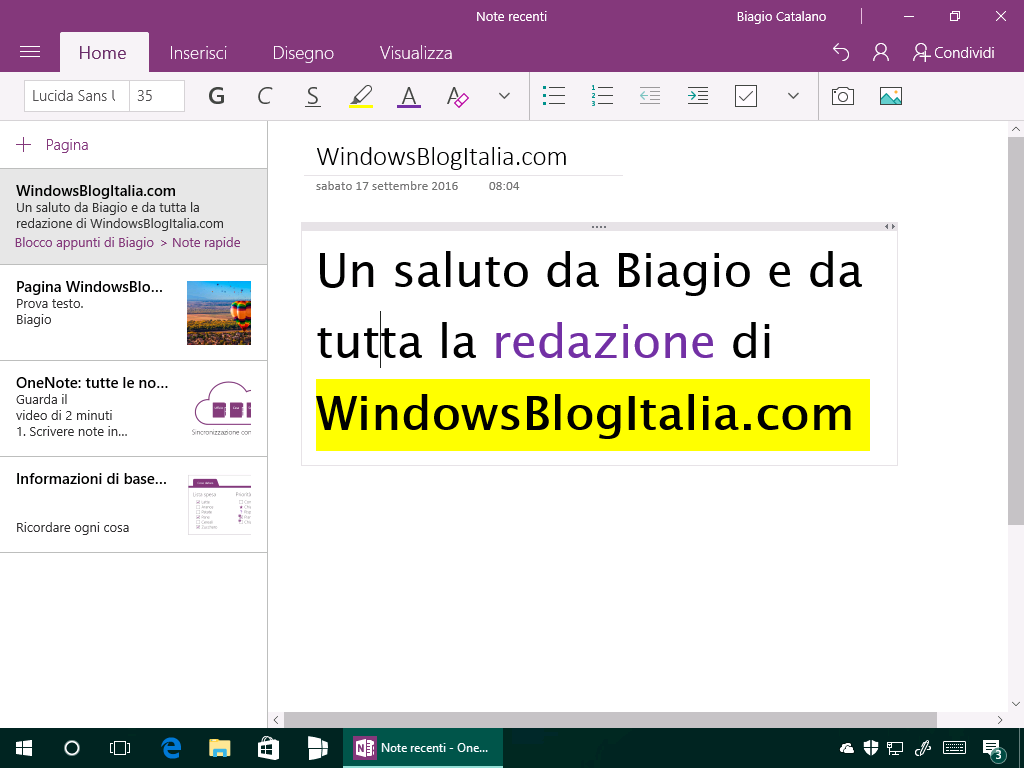
Task: Click the horizontal scrollbar right arrow
Action: coord(1000,720)
